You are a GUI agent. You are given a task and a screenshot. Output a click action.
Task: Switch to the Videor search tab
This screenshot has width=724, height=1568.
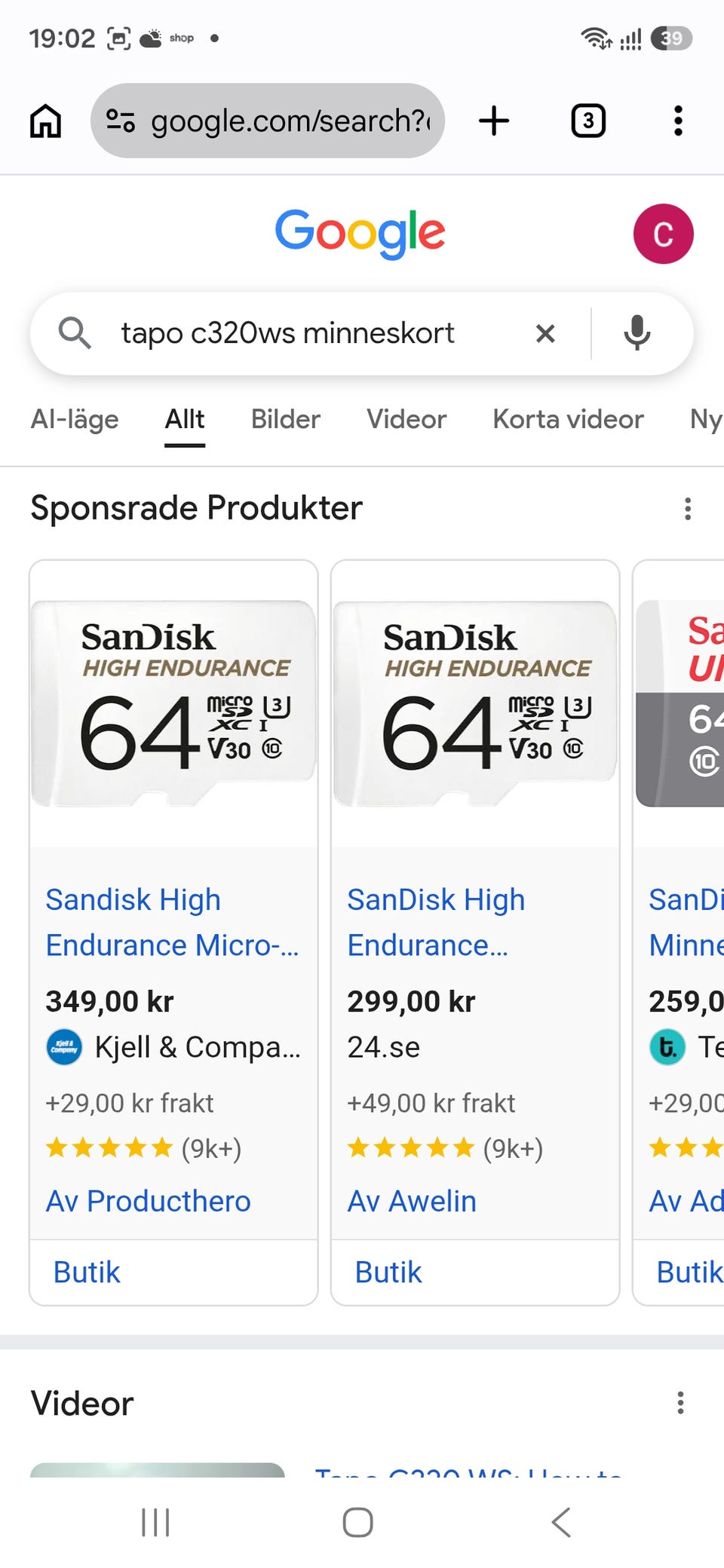pyautogui.click(x=406, y=419)
